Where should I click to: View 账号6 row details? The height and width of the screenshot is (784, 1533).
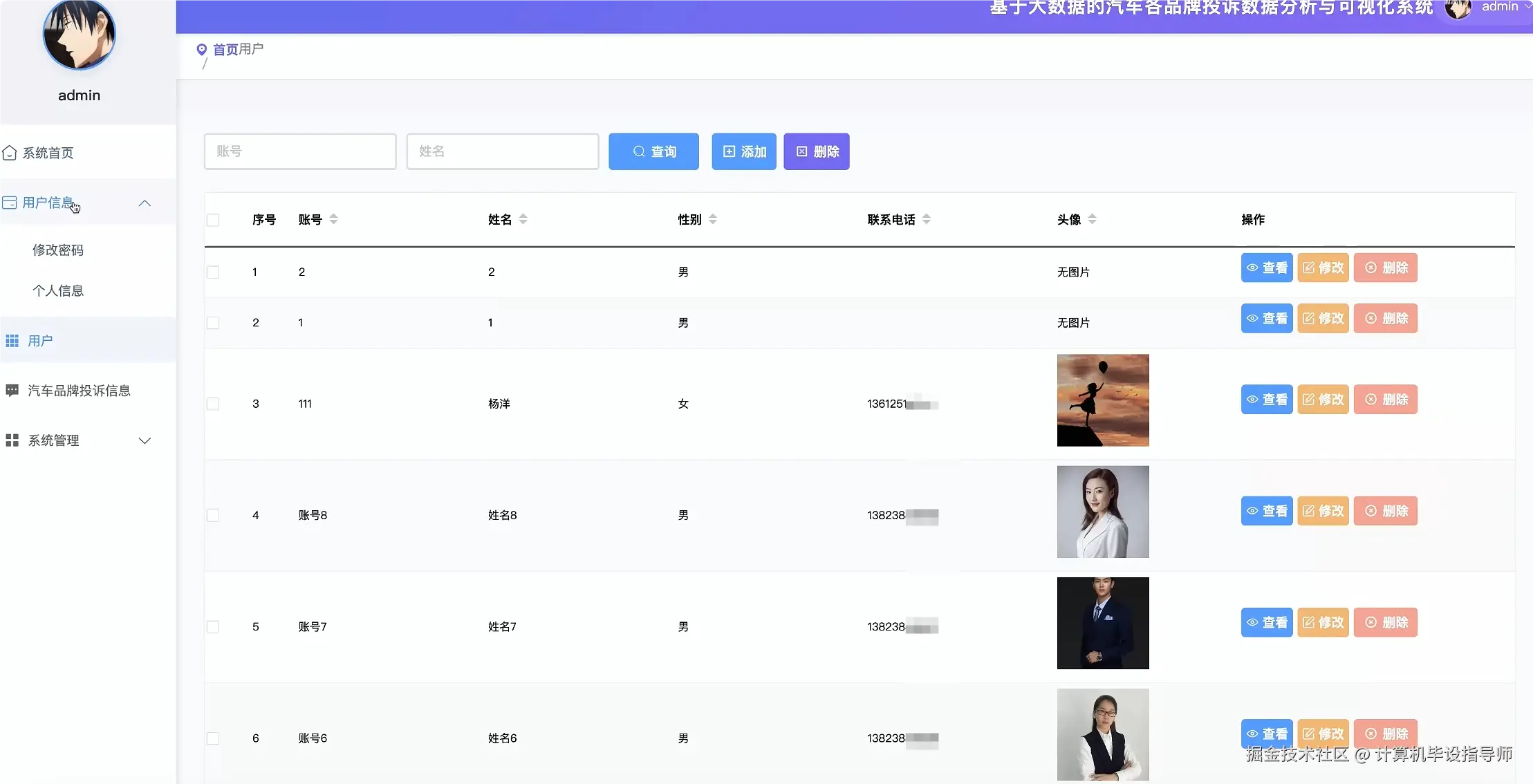[1267, 734]
